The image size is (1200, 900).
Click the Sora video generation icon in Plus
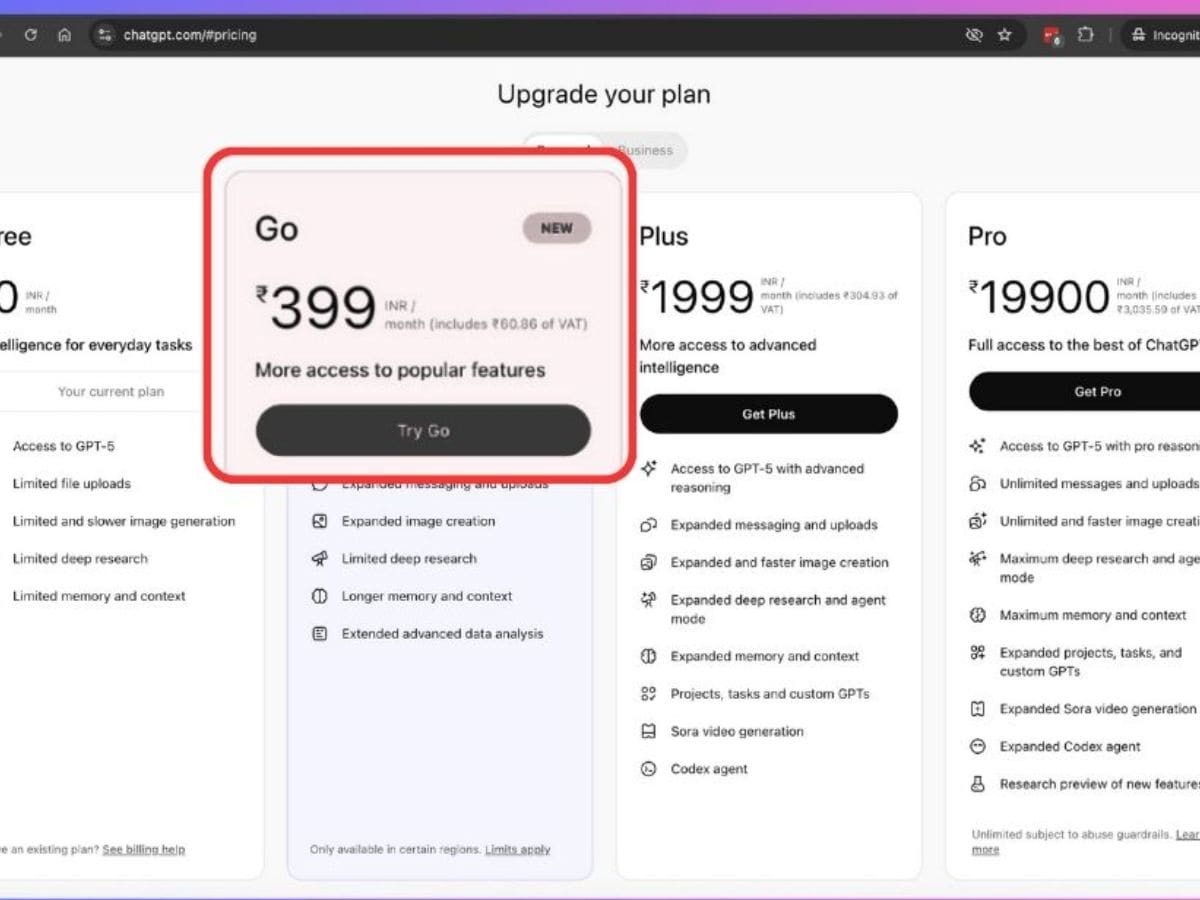[x=649, y=731]
